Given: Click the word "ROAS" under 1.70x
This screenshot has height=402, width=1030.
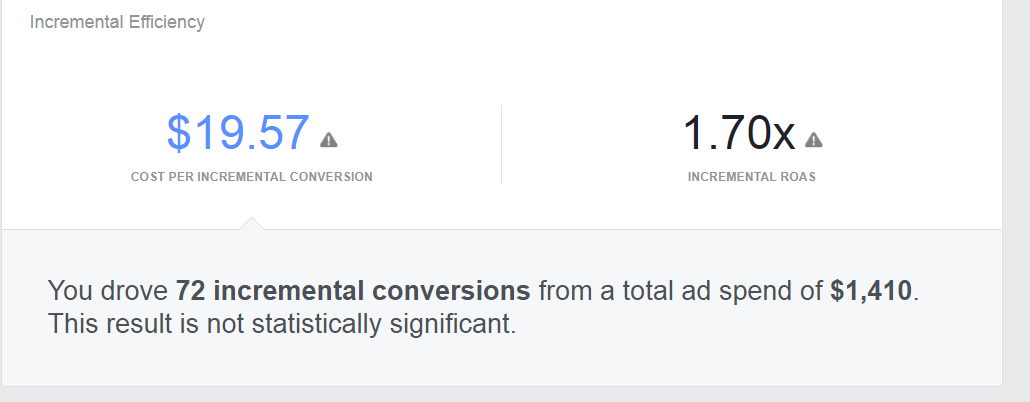Looking at the screenshot, I should [x=798, y=177].
